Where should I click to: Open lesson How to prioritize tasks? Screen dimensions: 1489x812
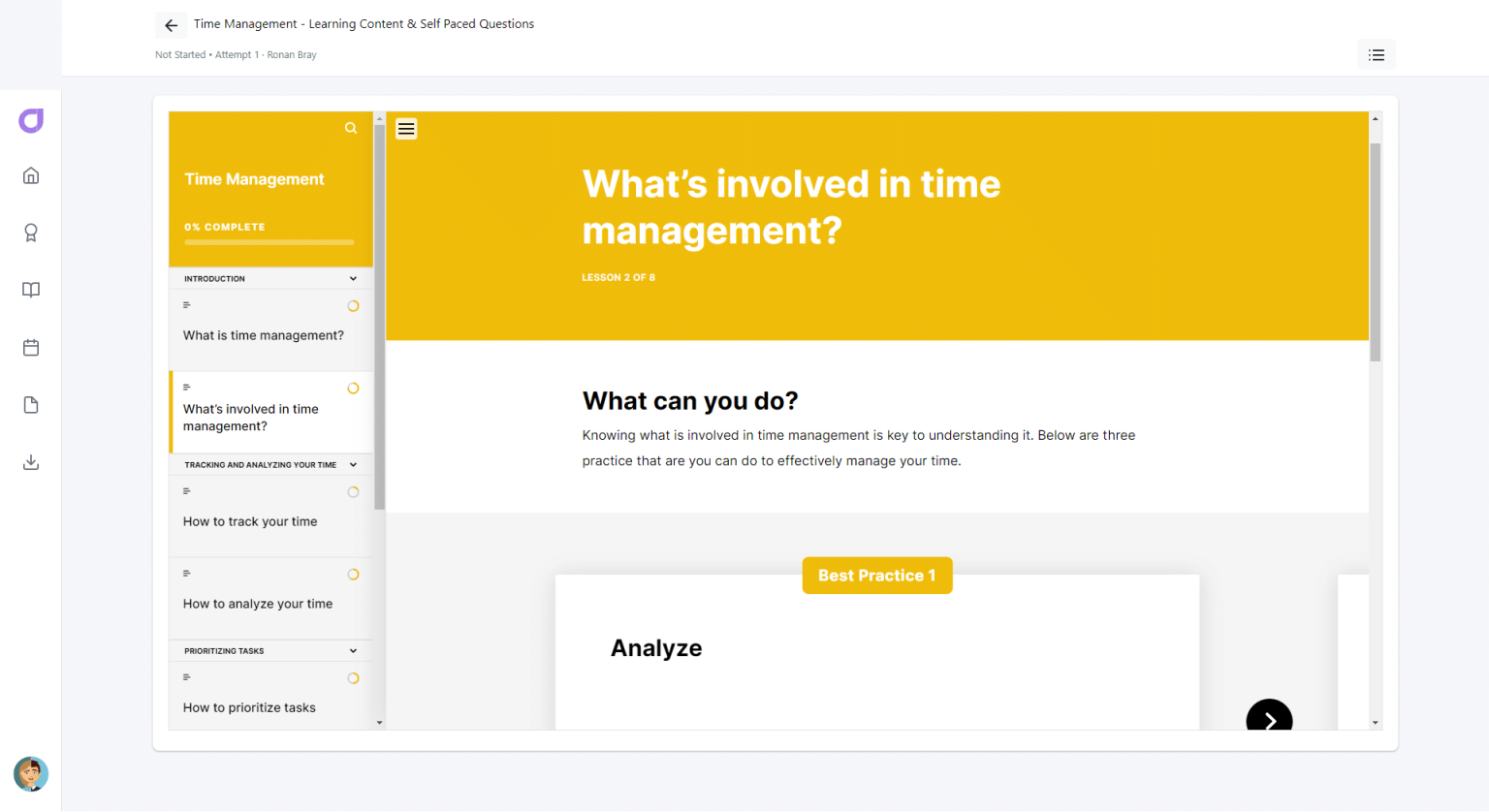271,696
